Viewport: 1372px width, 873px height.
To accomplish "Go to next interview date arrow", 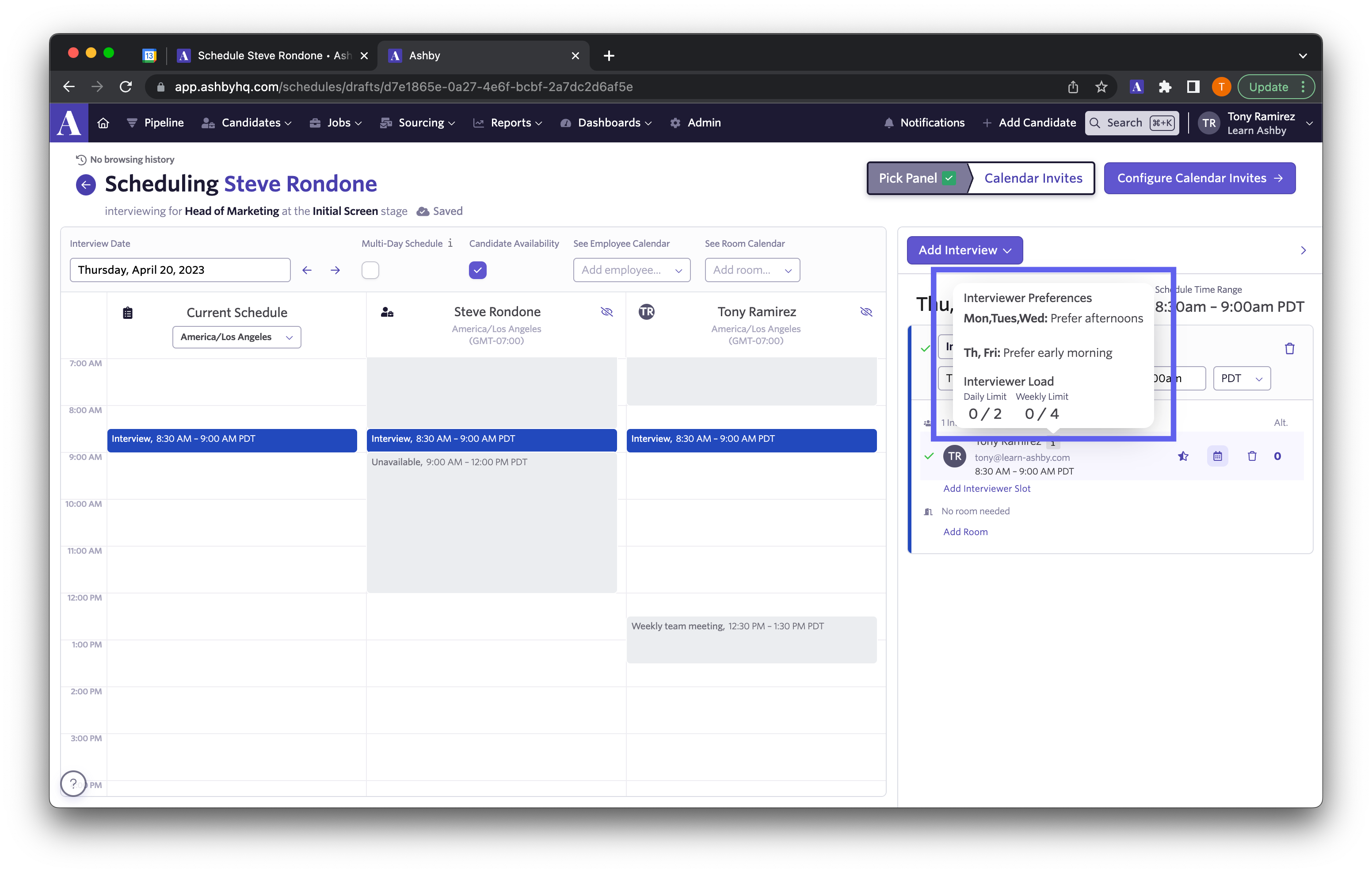I will coord(335,270).
